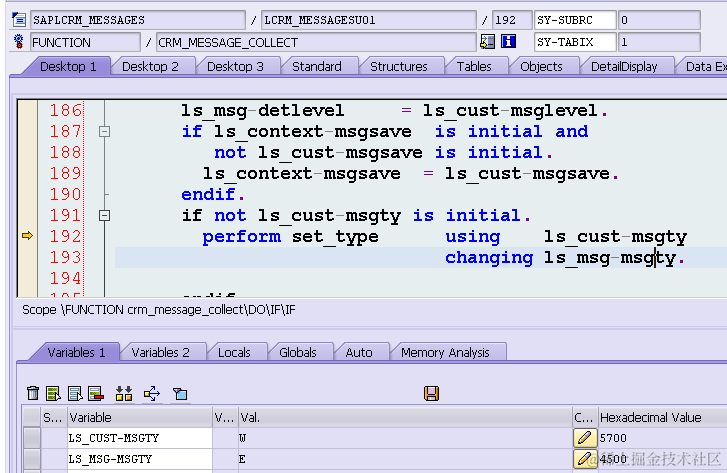Click the S... column header
The image size is (727, 473).
pyautogui.click(x=53, y=417)
